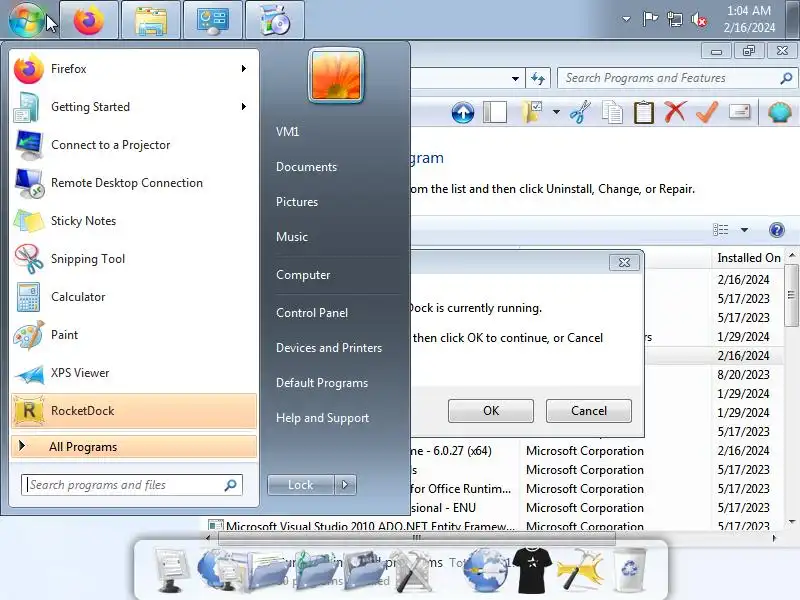This screenshot has height=600, width=800.
Task: Open the Pictures folder icon in RocketDock
Action: (363, 571)
